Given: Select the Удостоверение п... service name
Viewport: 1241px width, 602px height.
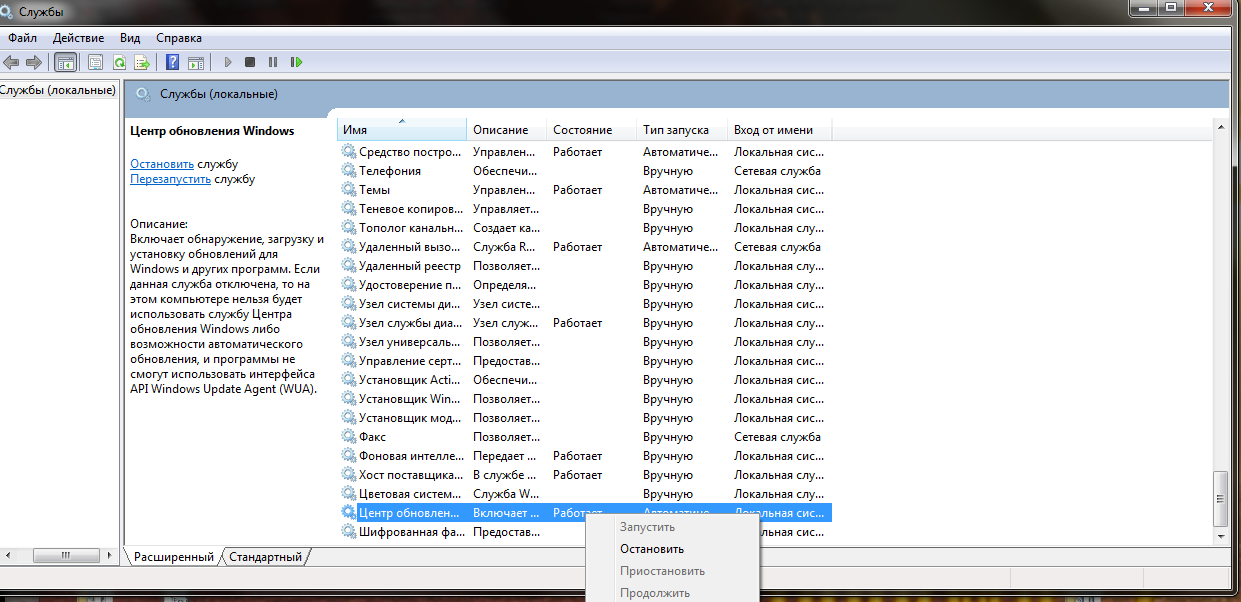Looking at the screenshot, I should point(410,285).
